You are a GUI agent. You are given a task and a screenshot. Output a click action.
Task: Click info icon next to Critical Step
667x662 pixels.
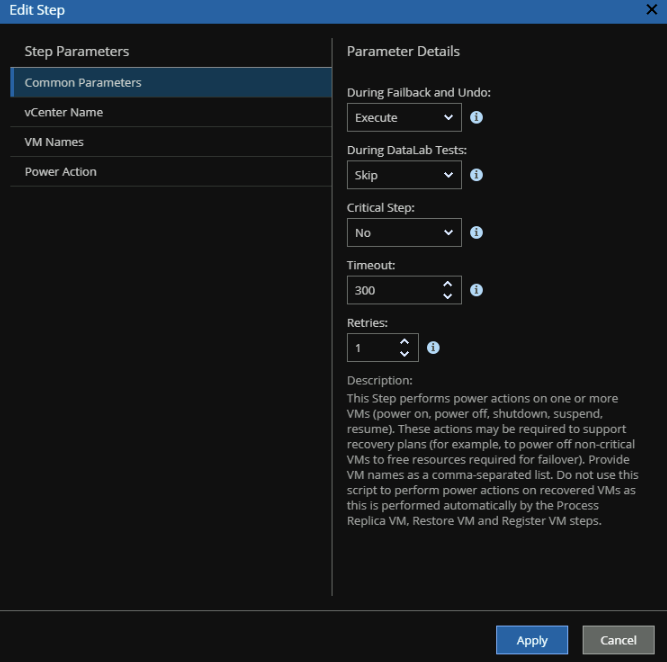coord(476,233)
